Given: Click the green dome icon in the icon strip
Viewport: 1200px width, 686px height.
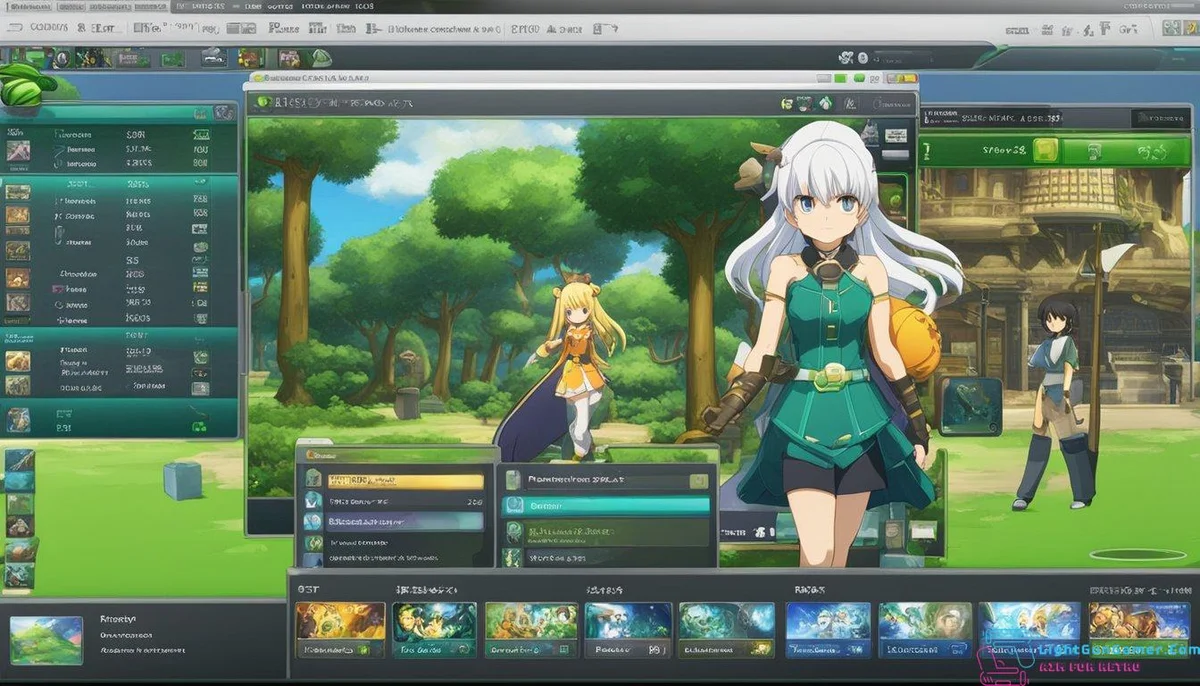Looking at the screenshot, I should click(322, 58).
